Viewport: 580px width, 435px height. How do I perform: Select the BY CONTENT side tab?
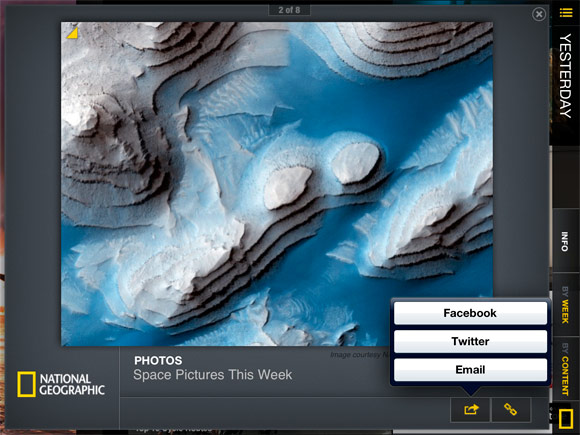565,369
